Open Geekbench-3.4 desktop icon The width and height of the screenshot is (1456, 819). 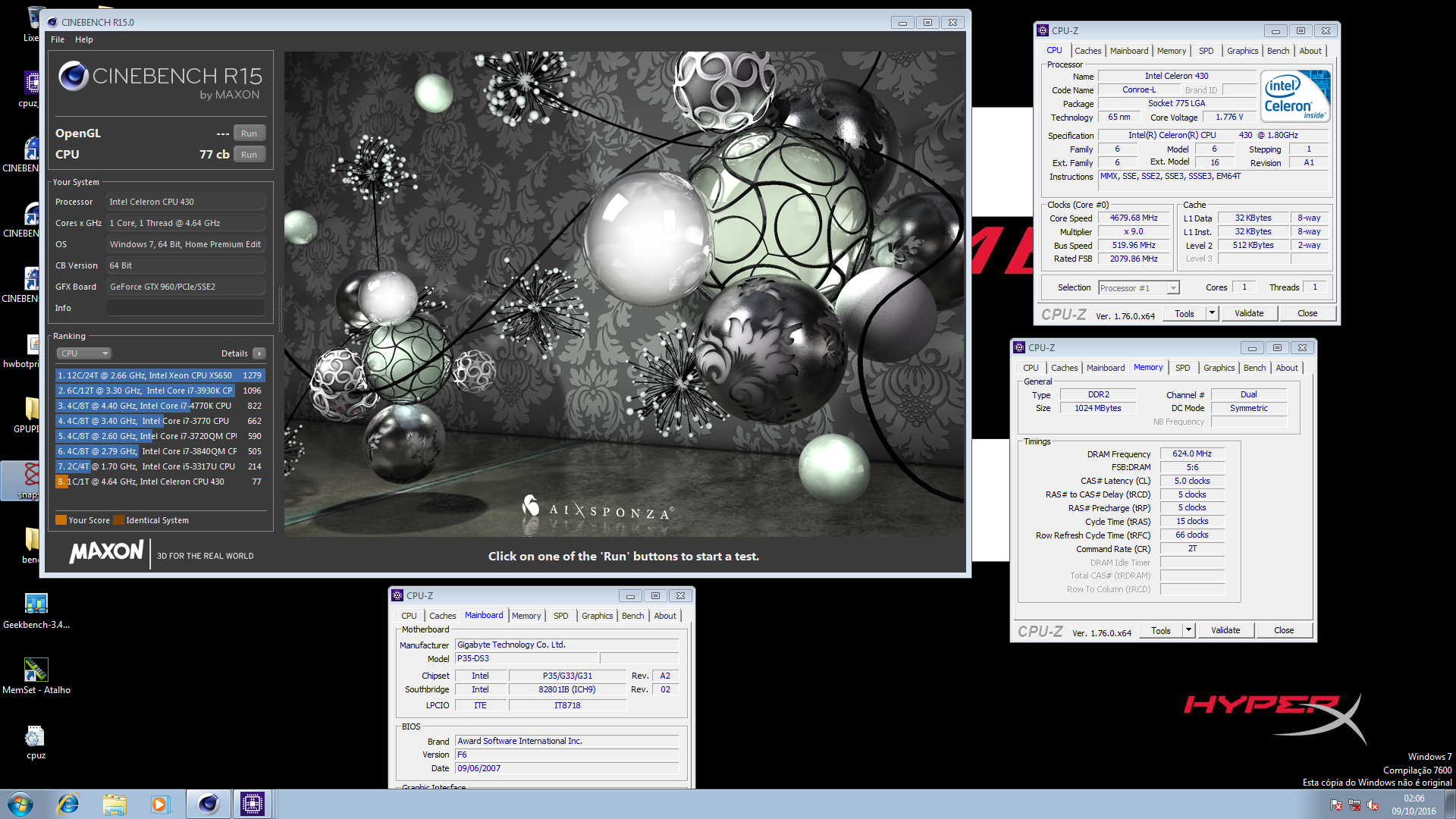point(36,611)
